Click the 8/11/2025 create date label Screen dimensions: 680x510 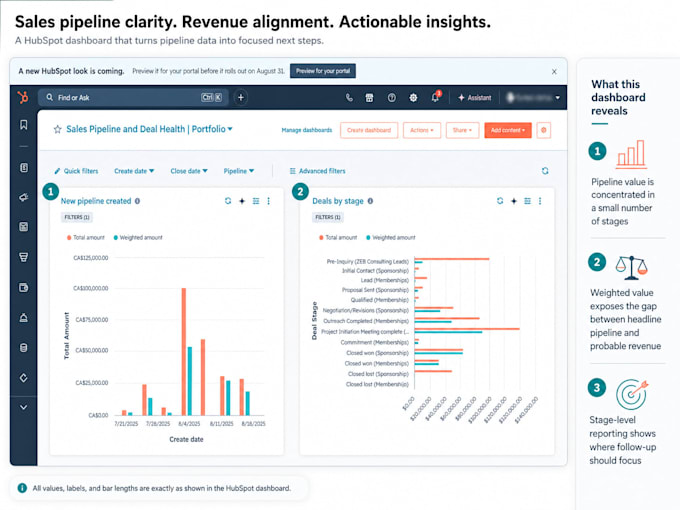click(222, 423)
